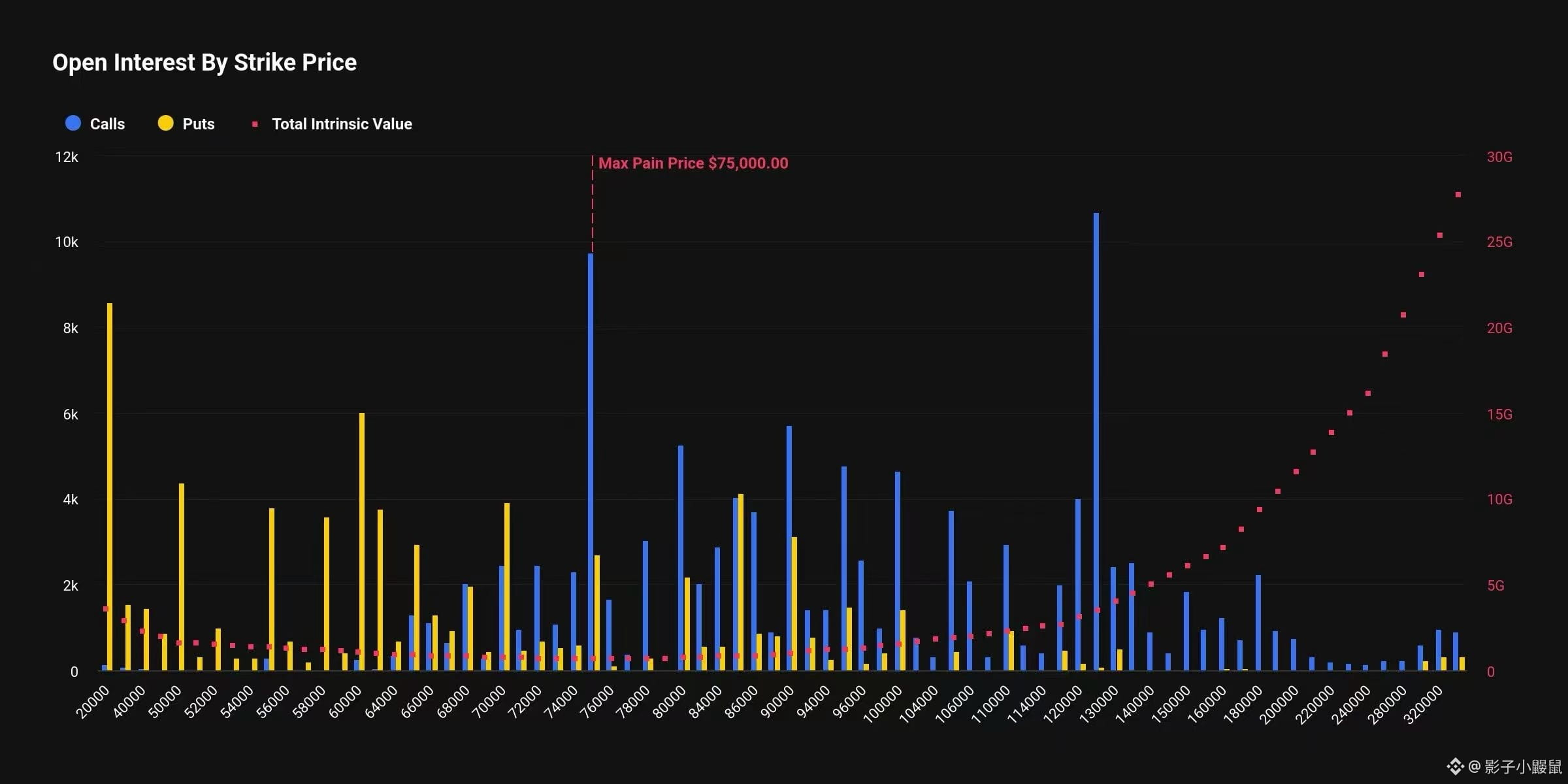
Task: Click the Open Interest By Strike Price title
Action: tap(204, 63)
